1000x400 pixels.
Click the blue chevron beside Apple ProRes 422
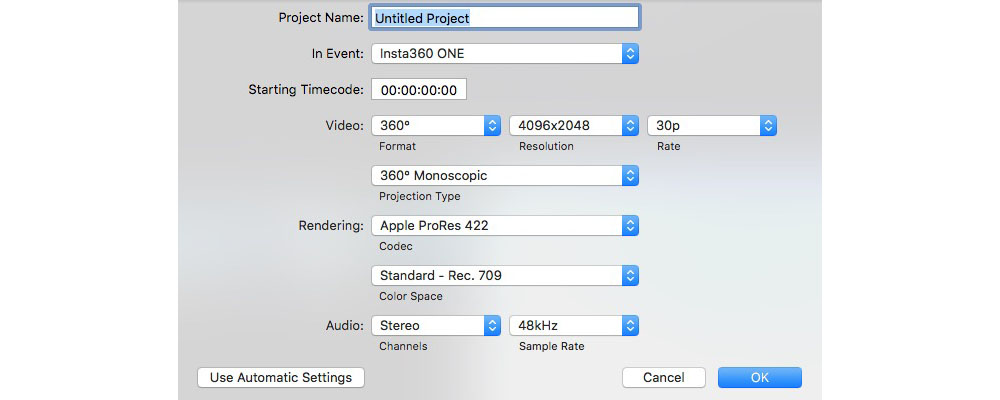tap(630, 226)
